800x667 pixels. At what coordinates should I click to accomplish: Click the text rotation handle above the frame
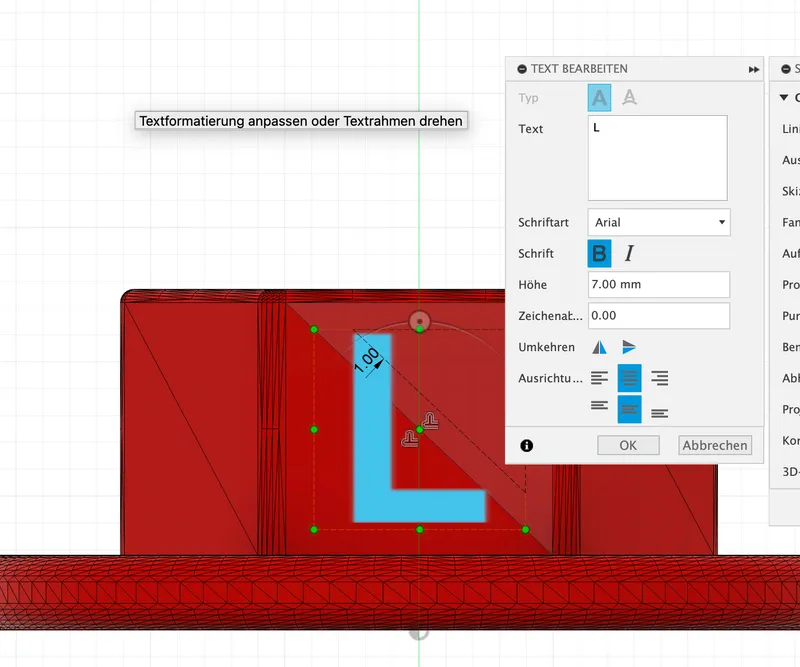point(419,322)
